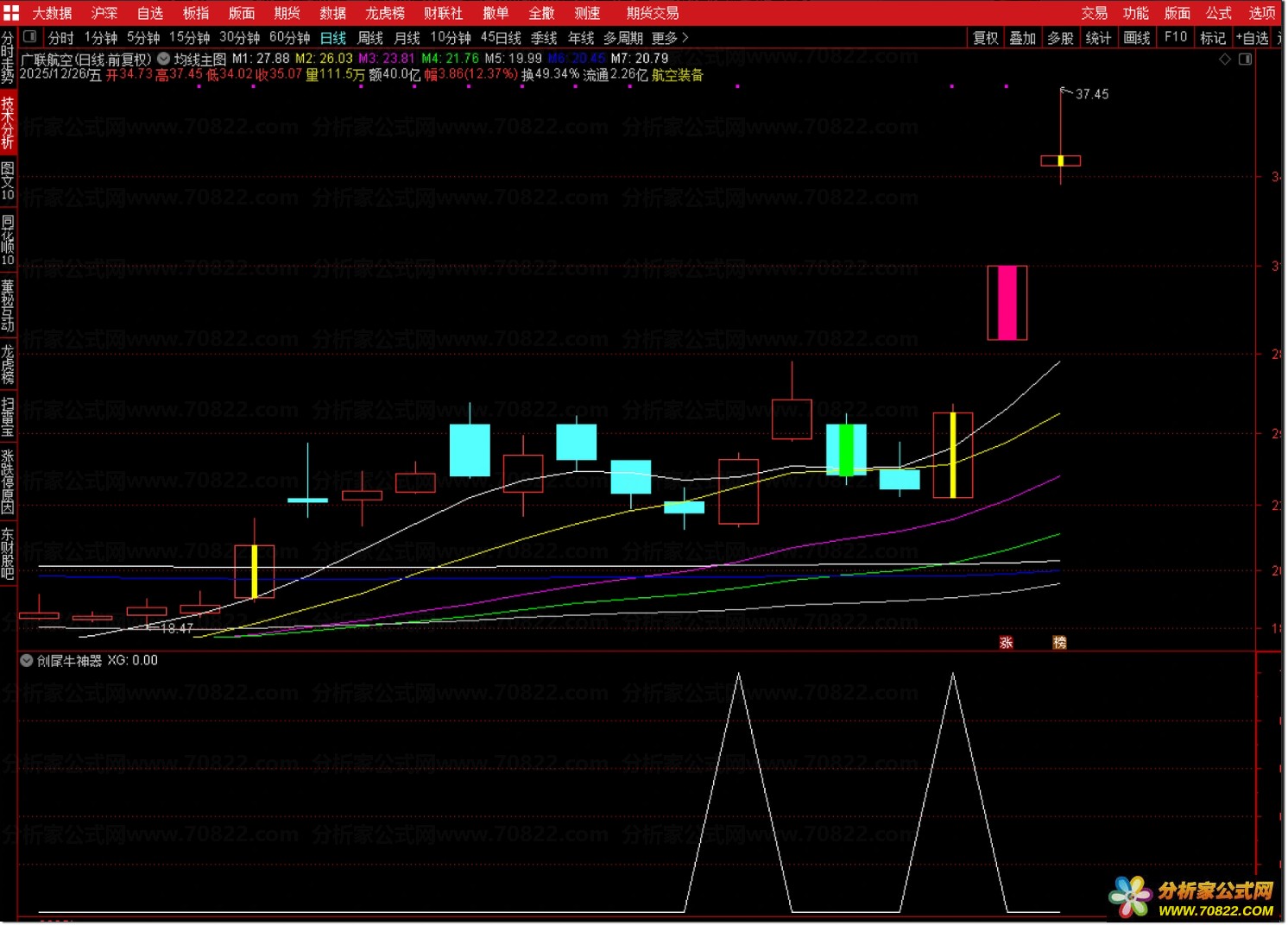Open the four-square main menu icon
The width and height of the screenshot is (1288, 925).
11,13
